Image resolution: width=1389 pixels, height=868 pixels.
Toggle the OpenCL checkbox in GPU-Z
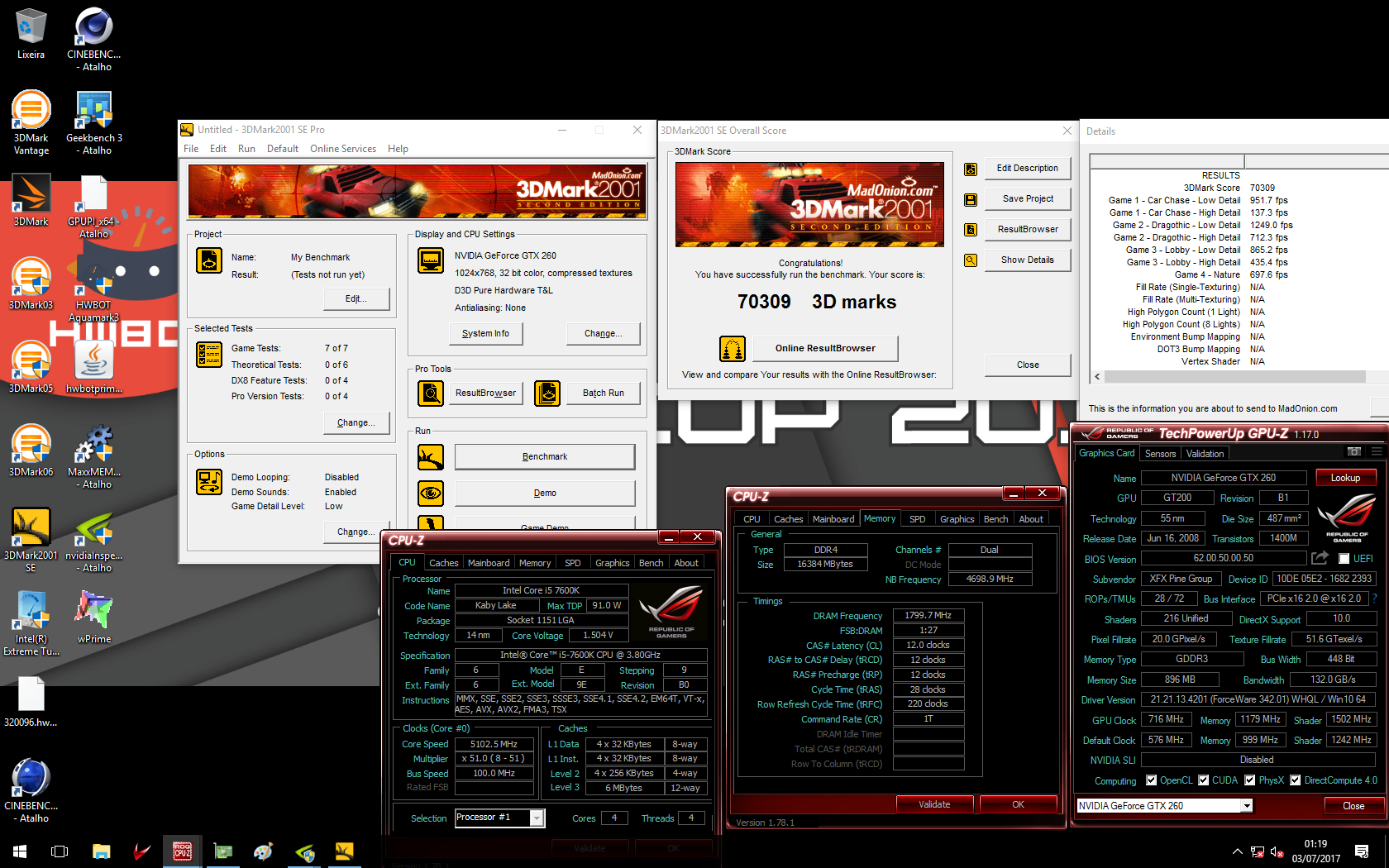1151,780
